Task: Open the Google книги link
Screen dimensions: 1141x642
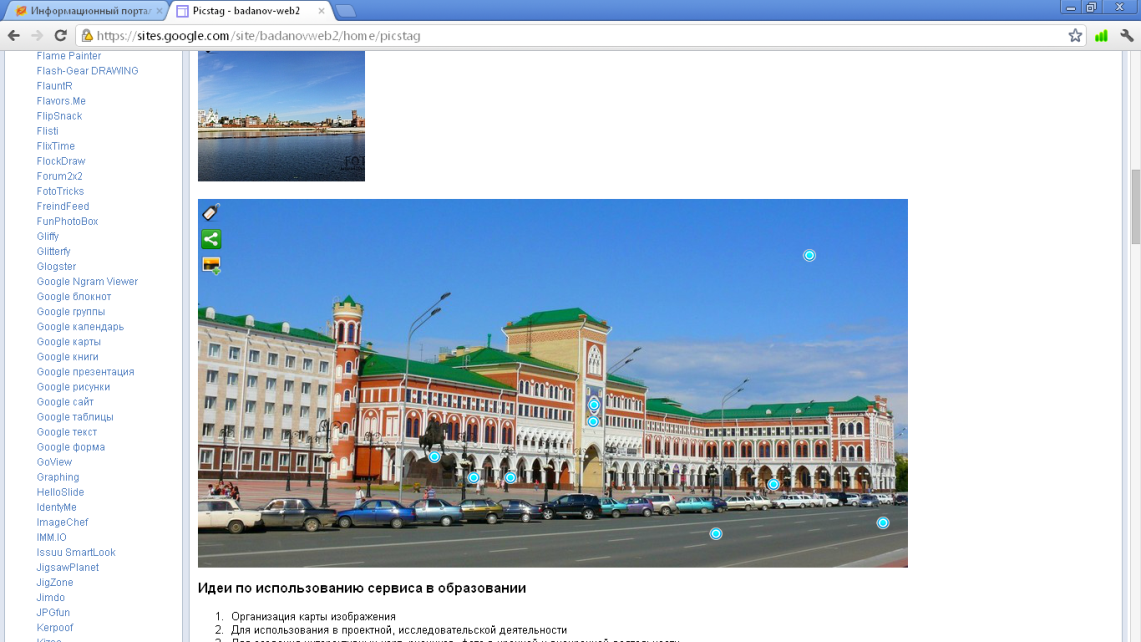Action: coord(67,357)
